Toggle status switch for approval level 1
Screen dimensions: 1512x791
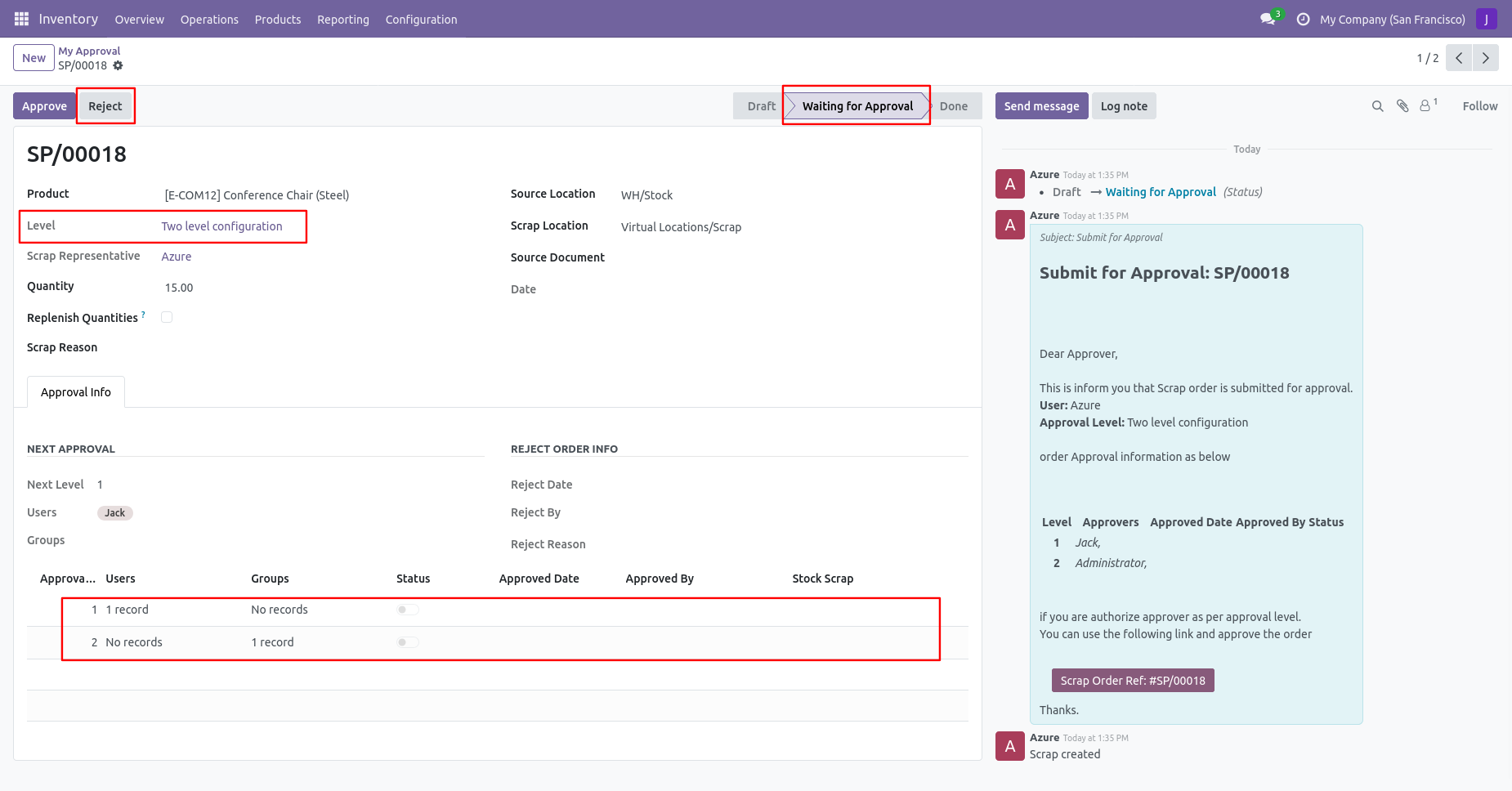tap(407, 610)
